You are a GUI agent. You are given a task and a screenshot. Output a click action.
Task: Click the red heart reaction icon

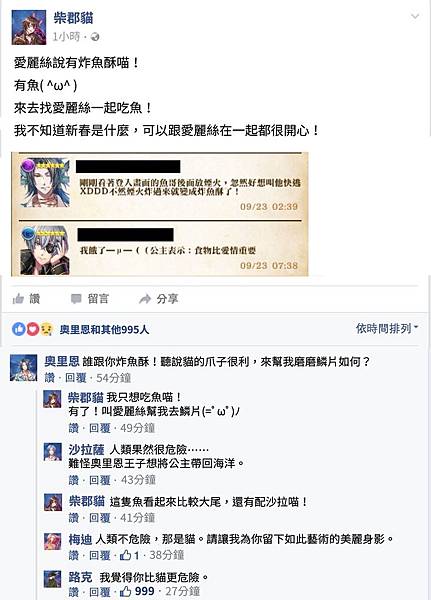[32, 329]
